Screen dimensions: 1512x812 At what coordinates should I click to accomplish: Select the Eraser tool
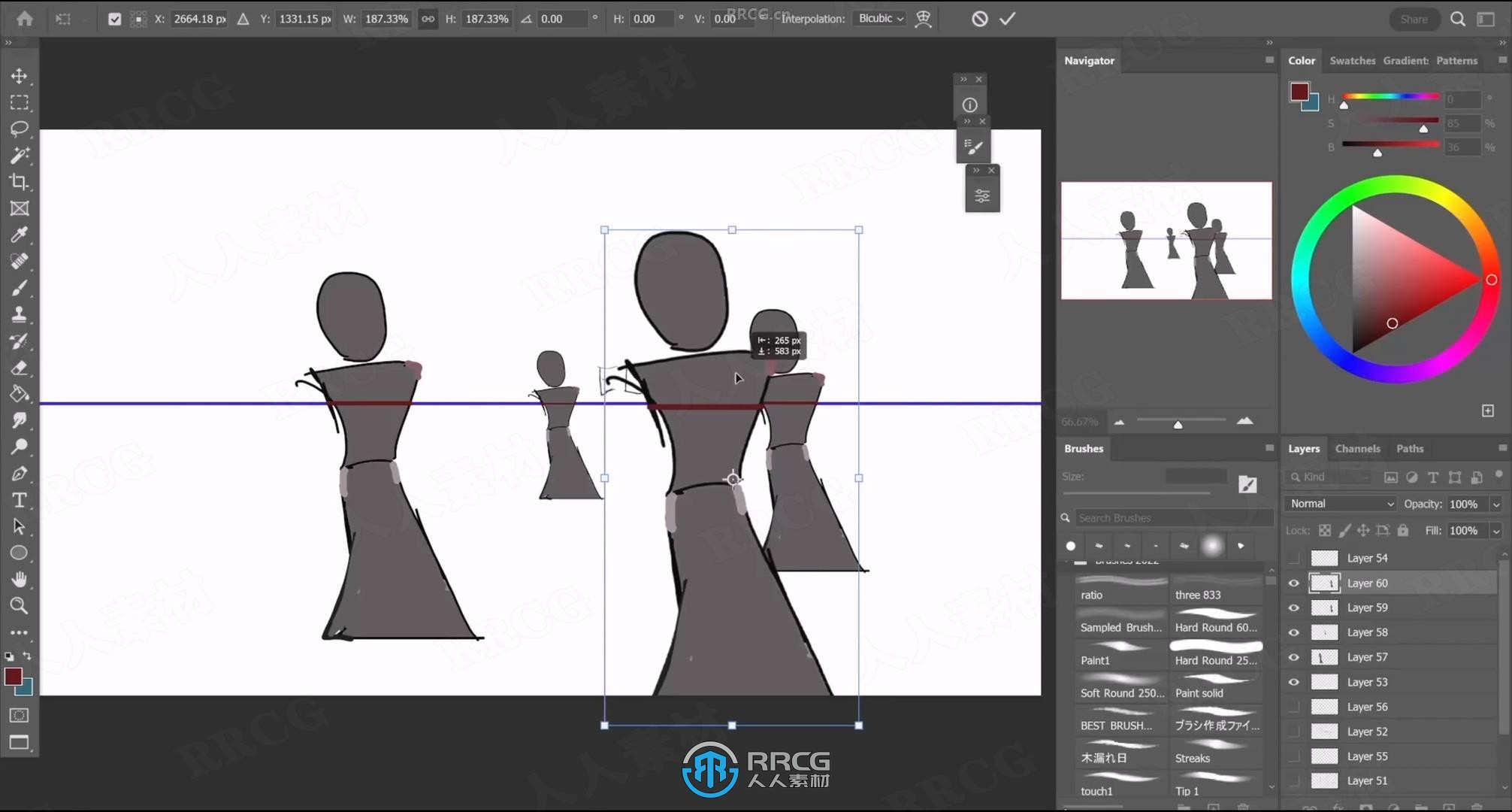20,368
